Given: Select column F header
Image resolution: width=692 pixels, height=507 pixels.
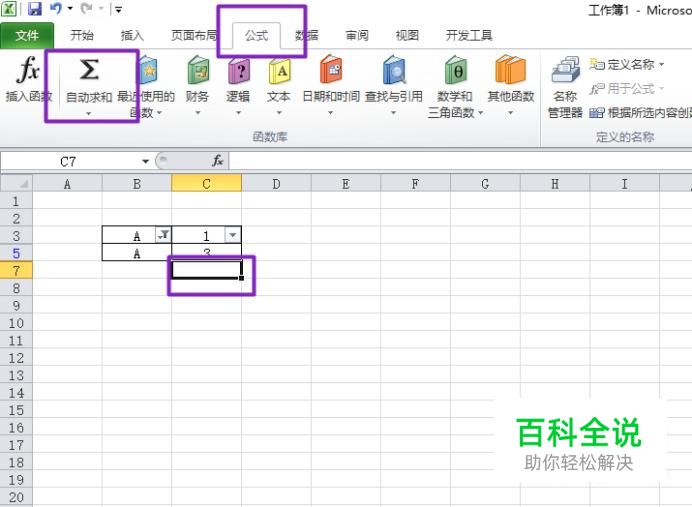Looking at the screenshot, I should tap(415, 184).
